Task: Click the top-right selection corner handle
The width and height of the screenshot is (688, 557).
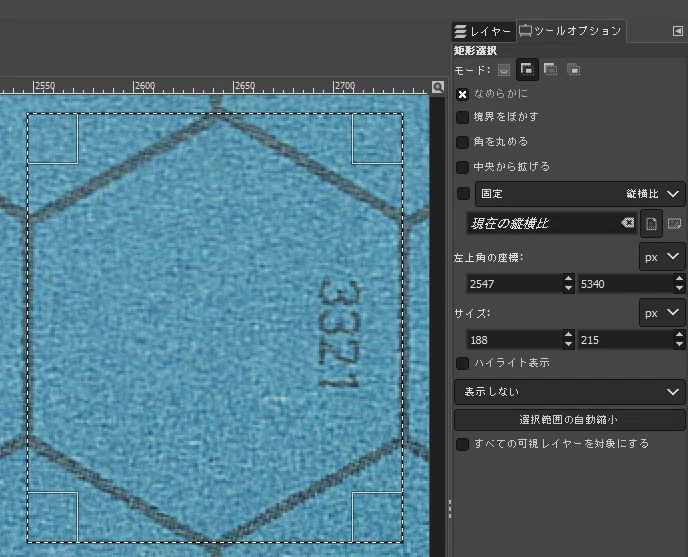Action: click(x=377, y=139)
